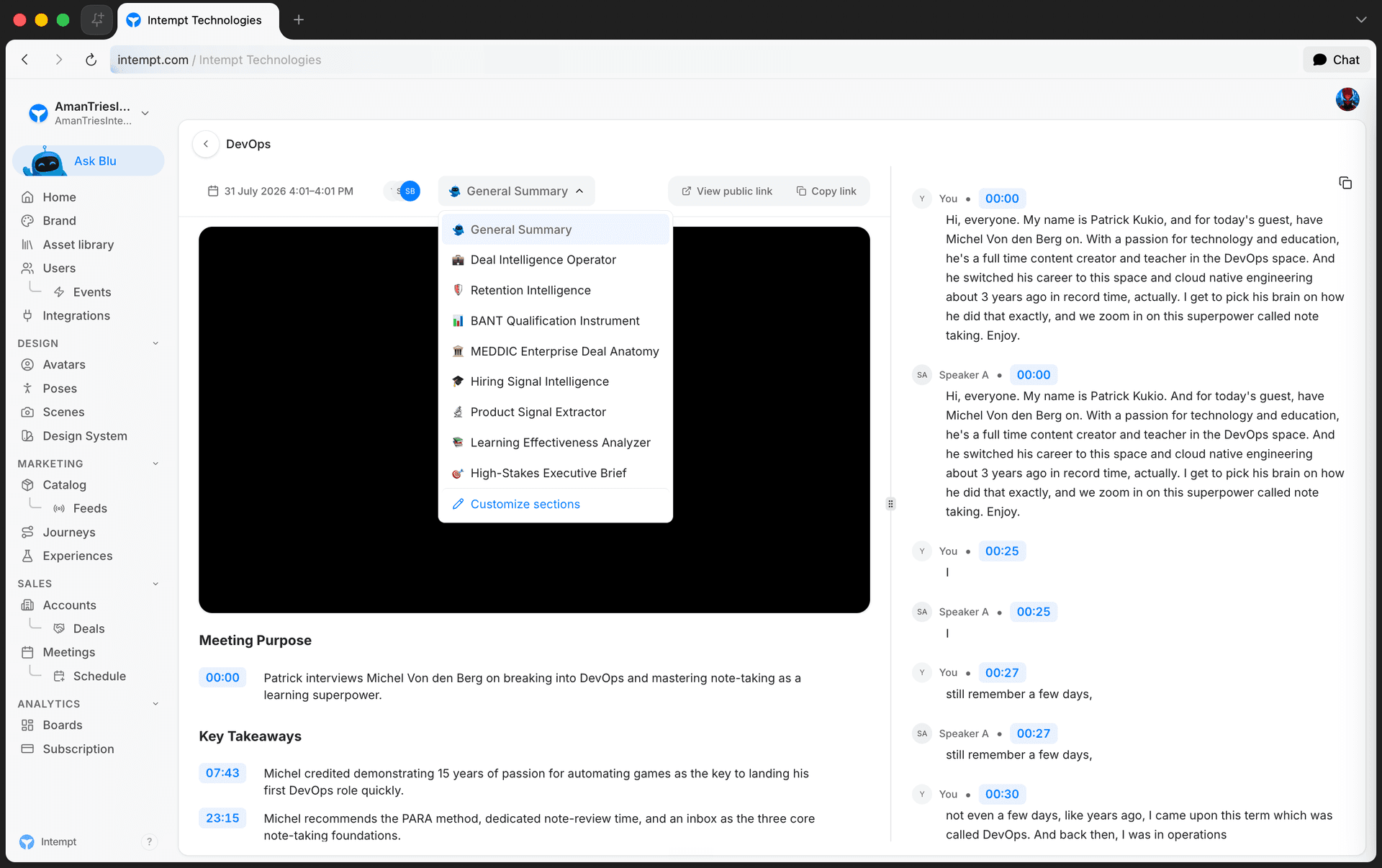This screenshot has height=868, width=1382.
Task: Select High-Stakes Executive Brief
Action: pos(555,473)
